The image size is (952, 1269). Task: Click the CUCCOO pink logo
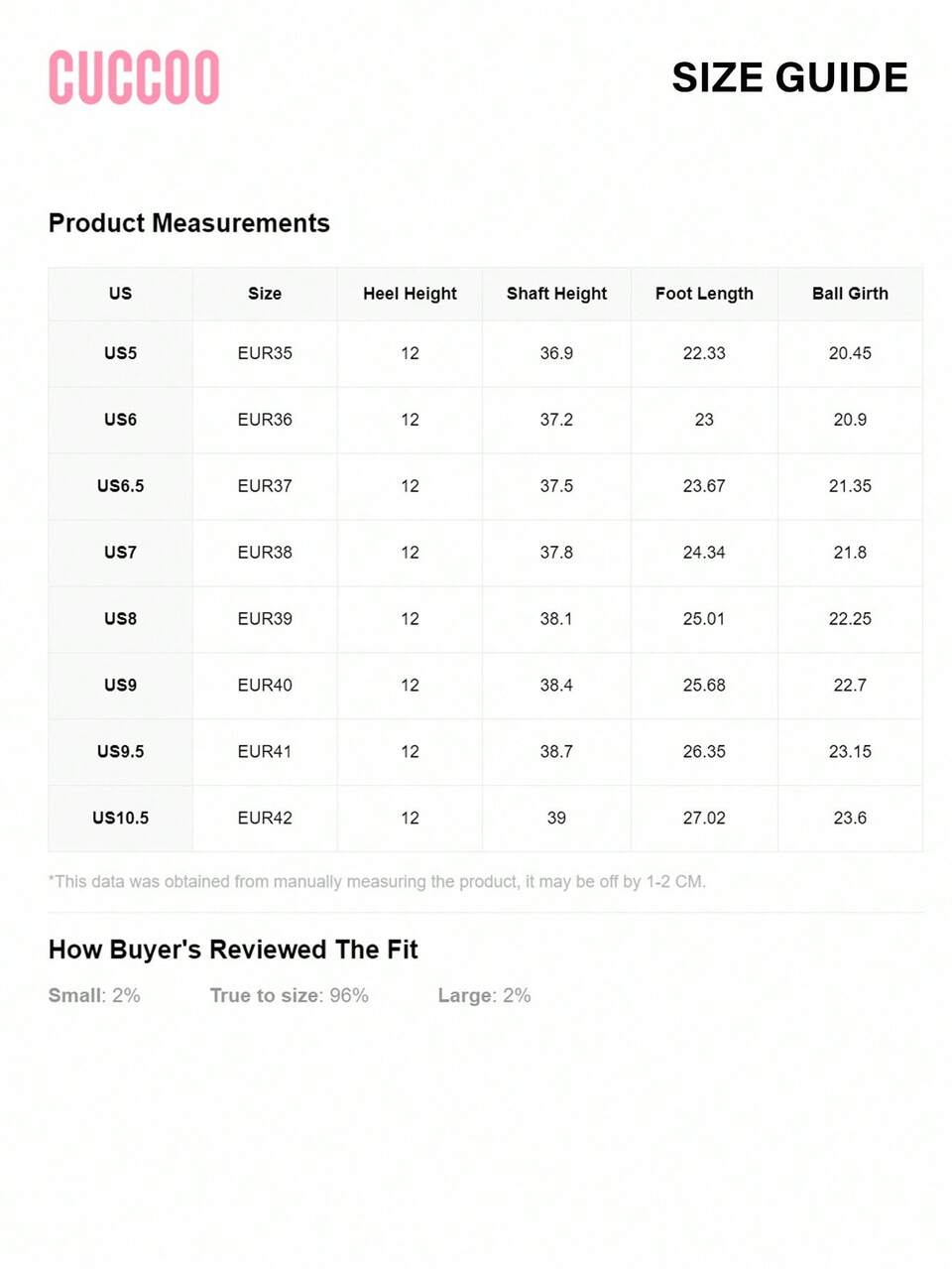134,77
